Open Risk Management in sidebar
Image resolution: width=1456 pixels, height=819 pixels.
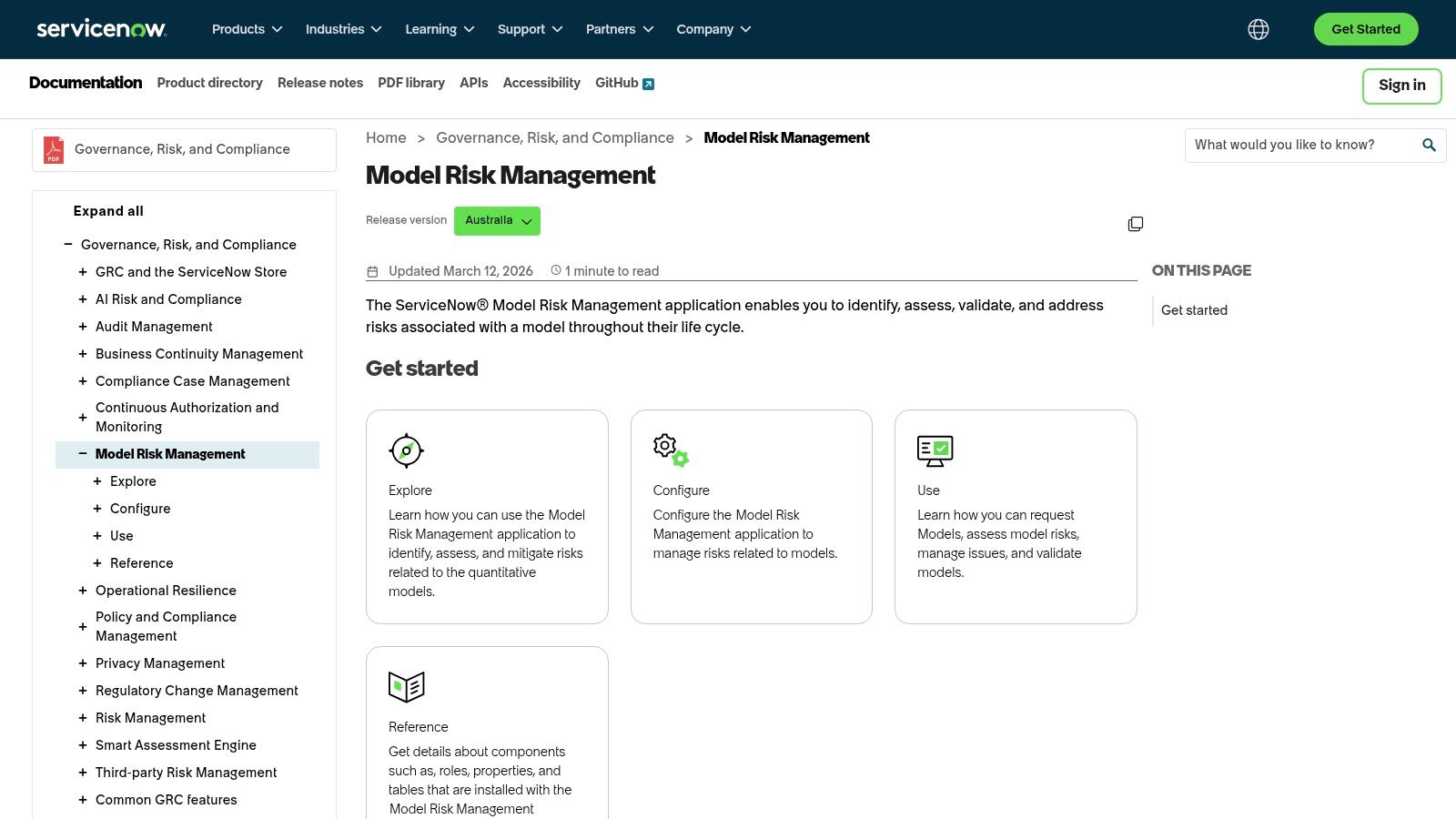click(x=150, y=718)
